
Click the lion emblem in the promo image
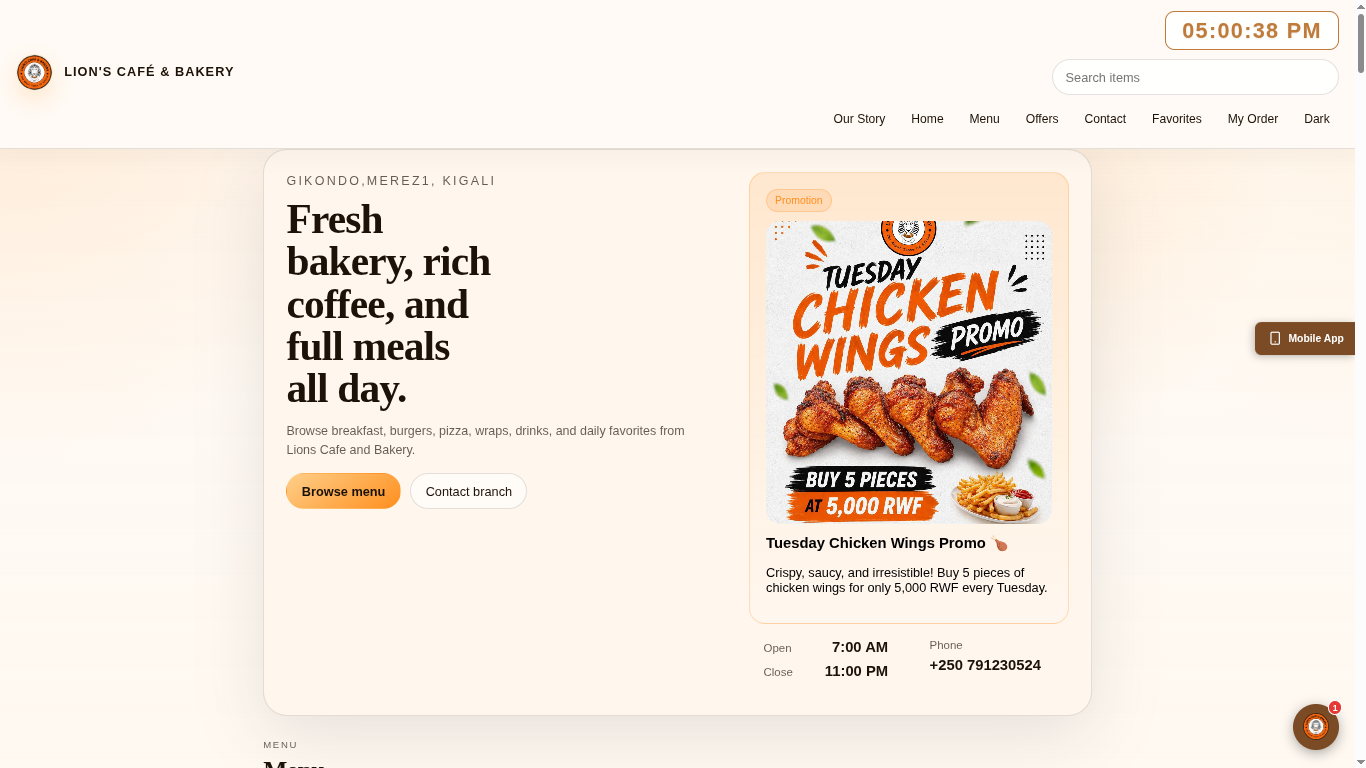[x=908, y=236]
